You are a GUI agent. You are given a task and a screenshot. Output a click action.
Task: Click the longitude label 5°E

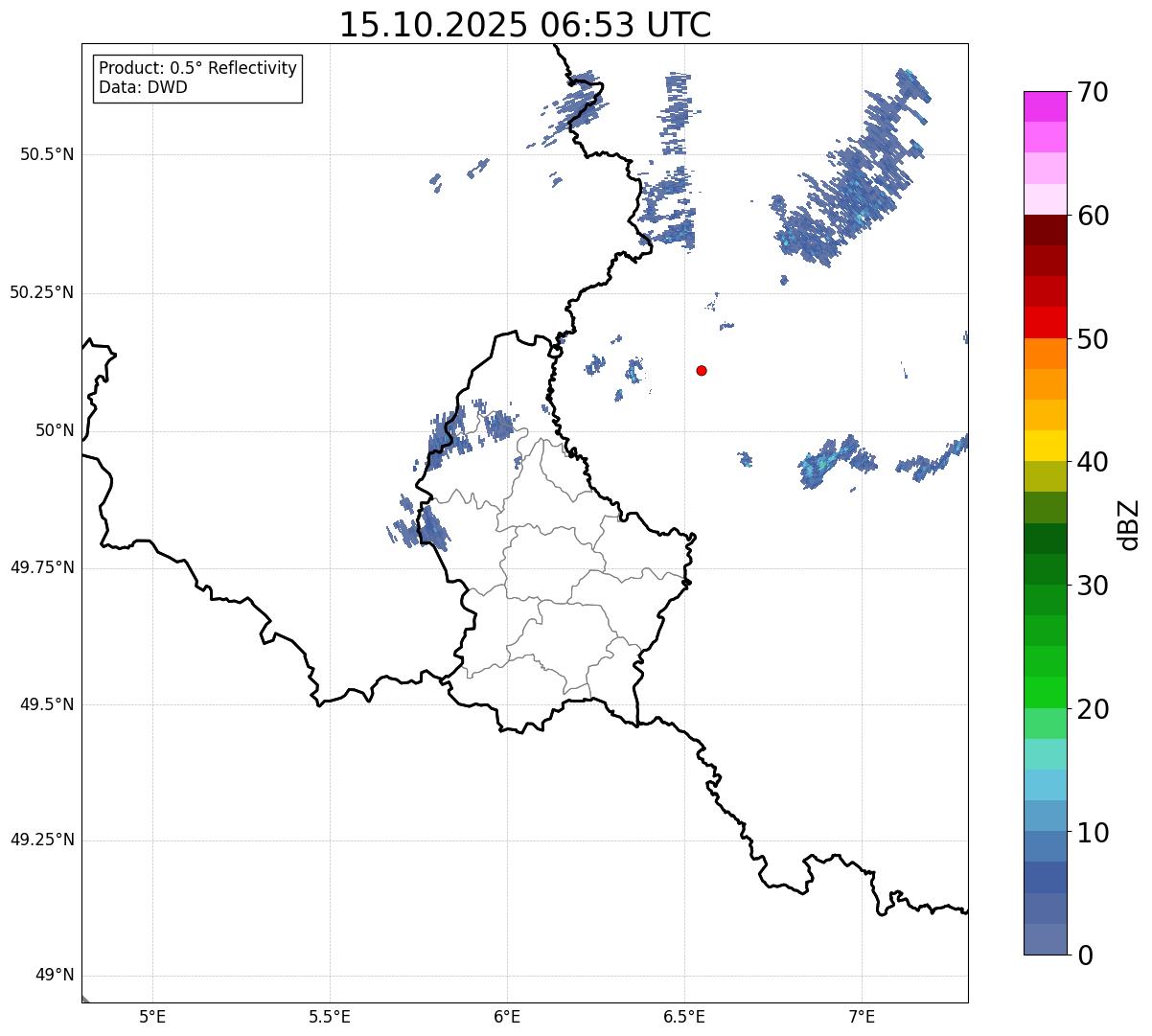point(152,1016)
